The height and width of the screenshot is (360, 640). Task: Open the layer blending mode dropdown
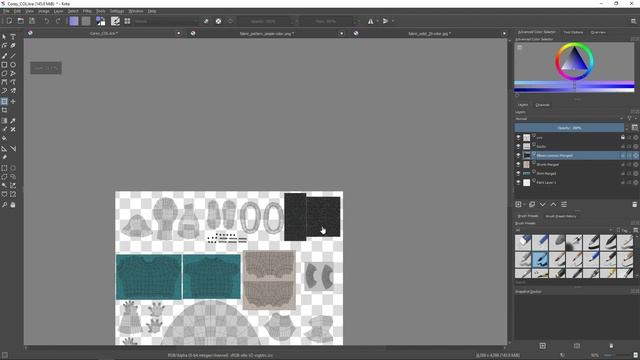coord(570,119)
